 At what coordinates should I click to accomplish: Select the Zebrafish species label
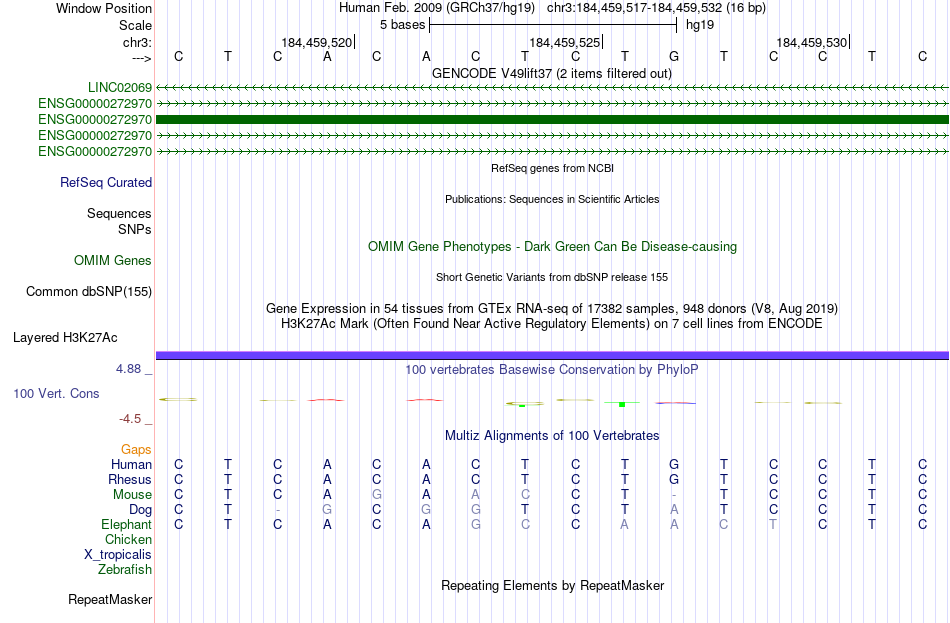pos(124,570)
